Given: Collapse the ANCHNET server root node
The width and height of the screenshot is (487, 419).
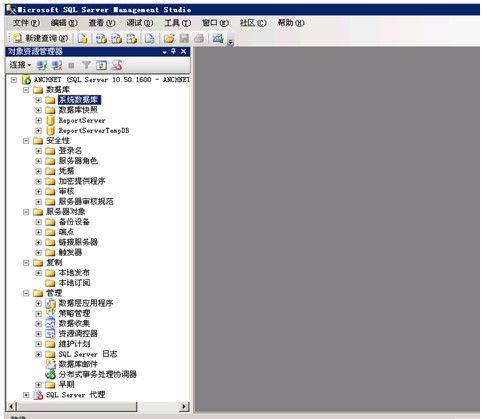Looking at the screenshot, I should point(14,80).
